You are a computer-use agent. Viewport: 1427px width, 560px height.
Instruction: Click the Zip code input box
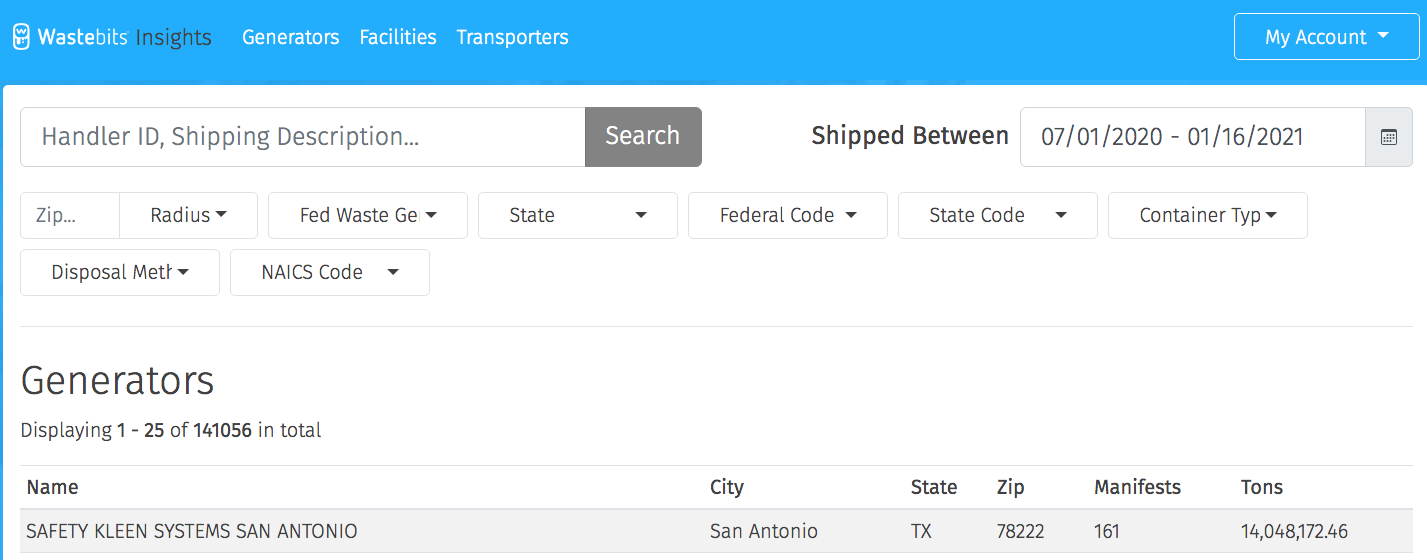(x=70, y=215)
